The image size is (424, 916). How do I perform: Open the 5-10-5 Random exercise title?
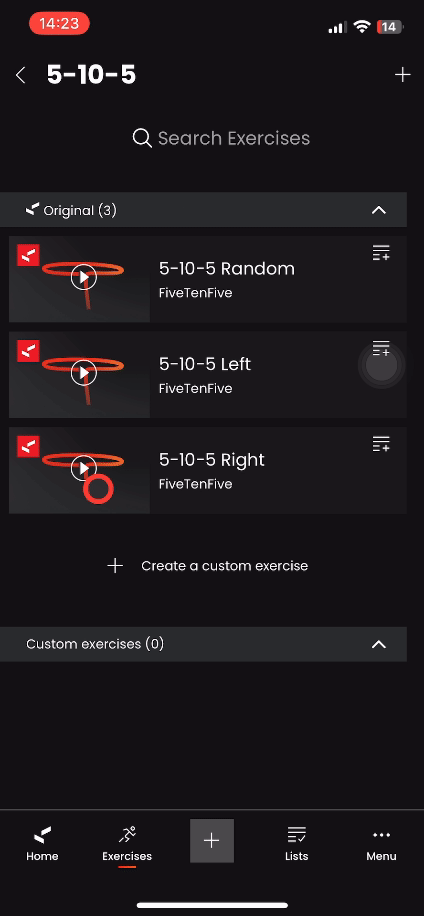coord(227,268)
